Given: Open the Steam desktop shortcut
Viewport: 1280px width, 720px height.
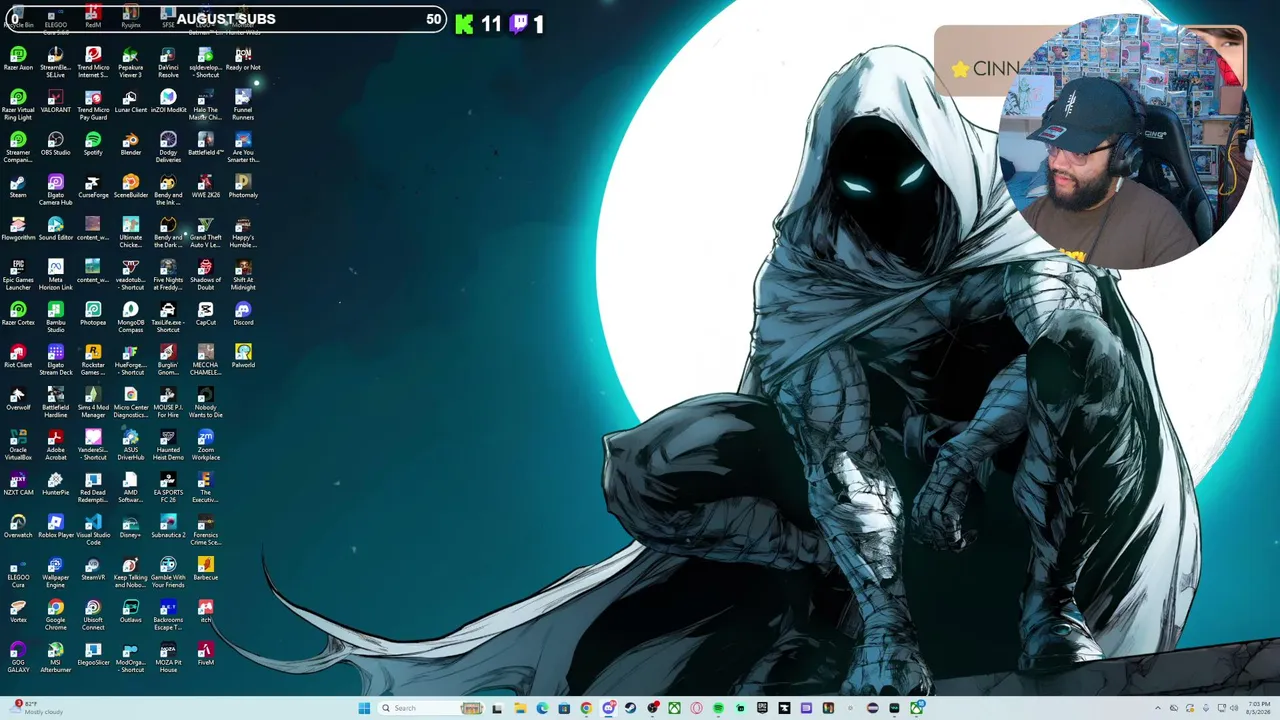Looking at the screenshot, I should 18,187.
